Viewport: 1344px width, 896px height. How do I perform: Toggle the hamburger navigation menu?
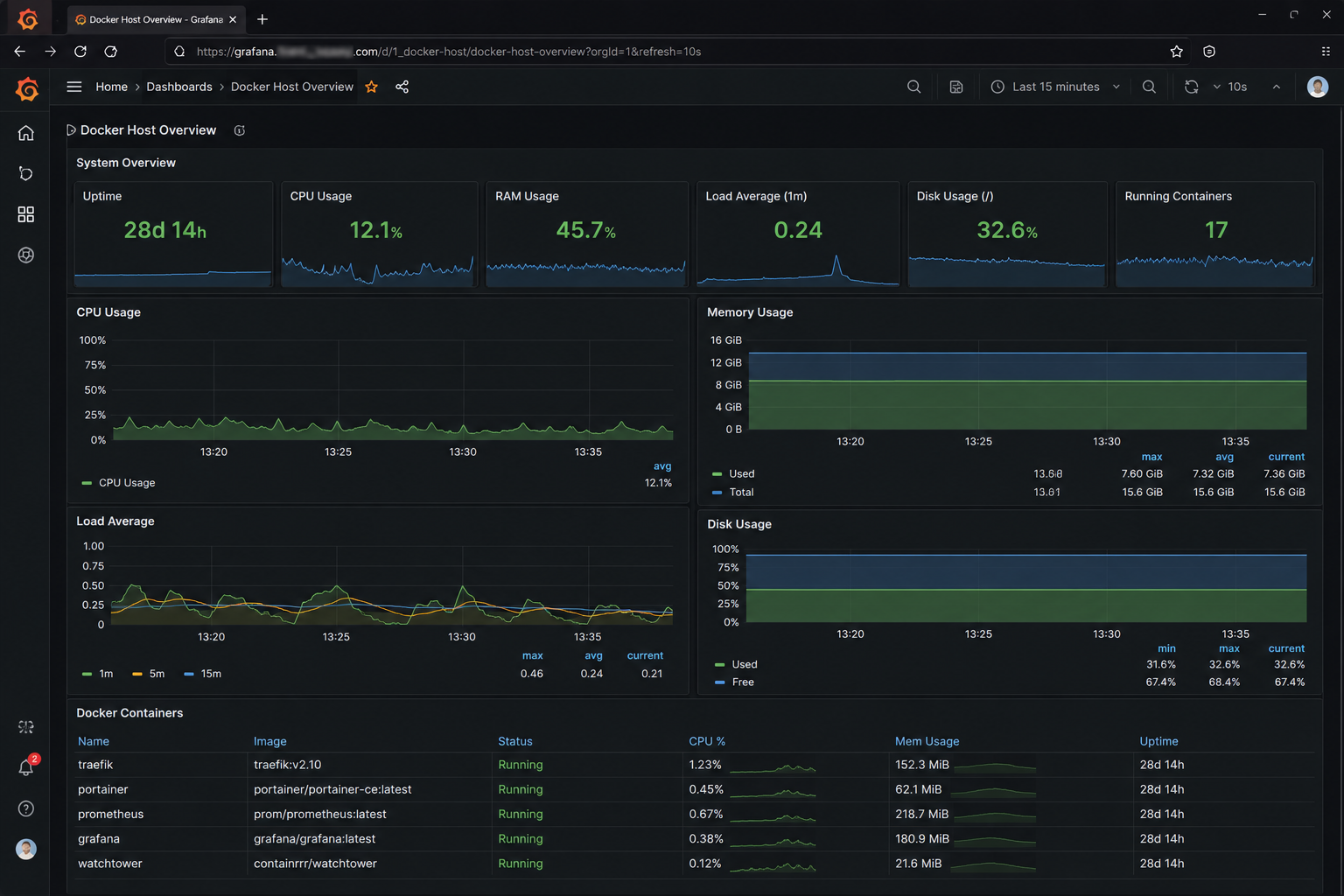(74, 87)
